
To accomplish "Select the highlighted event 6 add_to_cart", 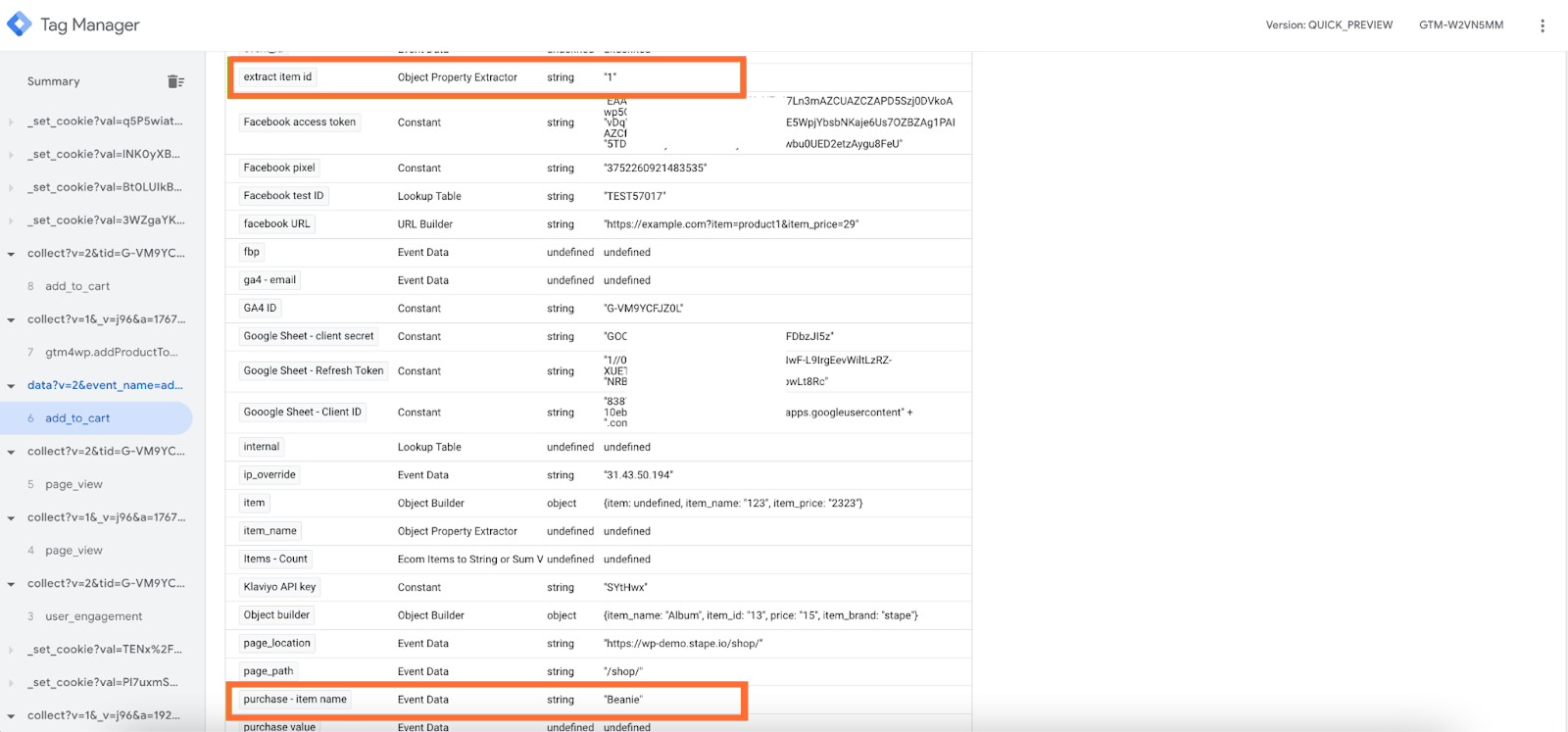I will [x=96, y=418].
